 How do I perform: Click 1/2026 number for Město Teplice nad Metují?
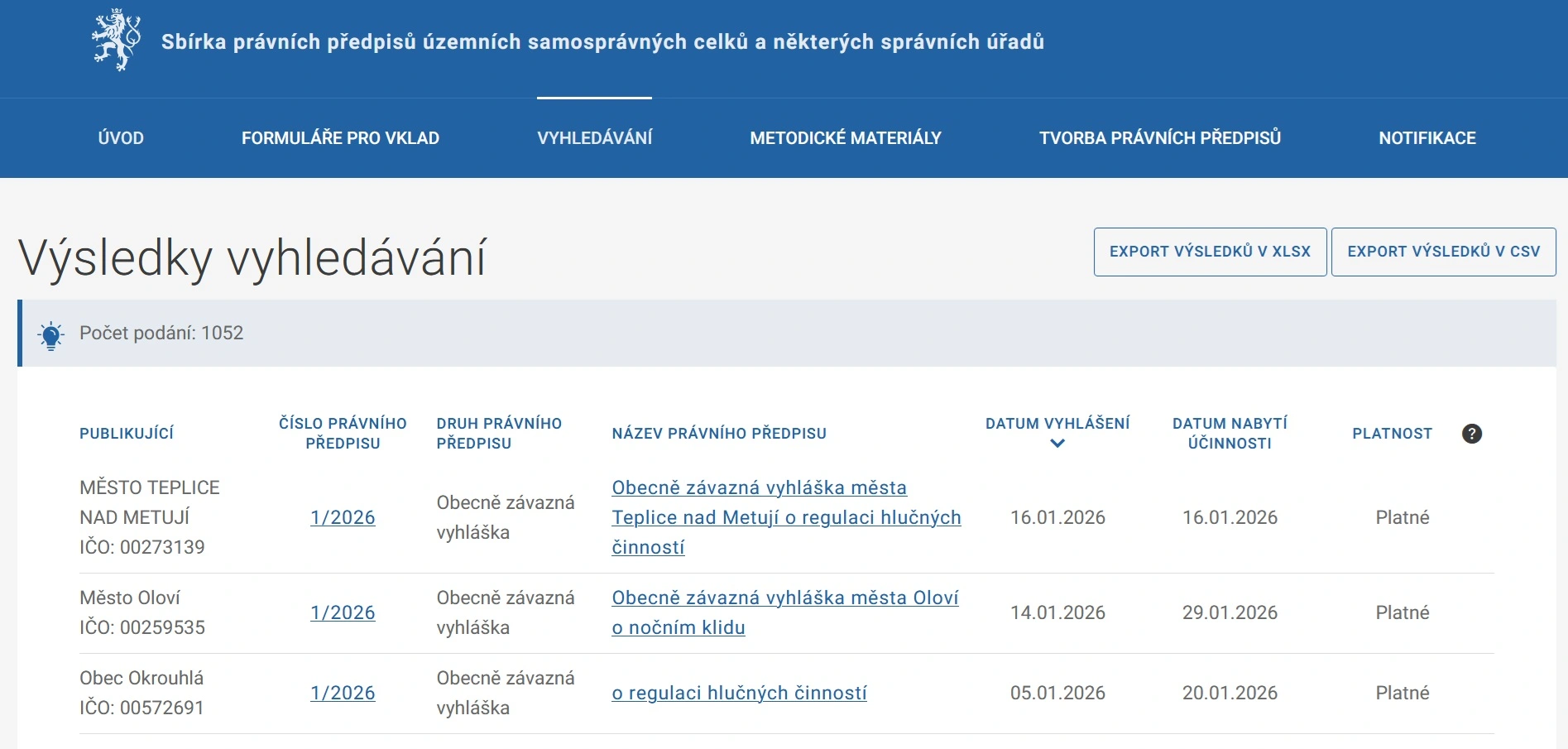343,518
